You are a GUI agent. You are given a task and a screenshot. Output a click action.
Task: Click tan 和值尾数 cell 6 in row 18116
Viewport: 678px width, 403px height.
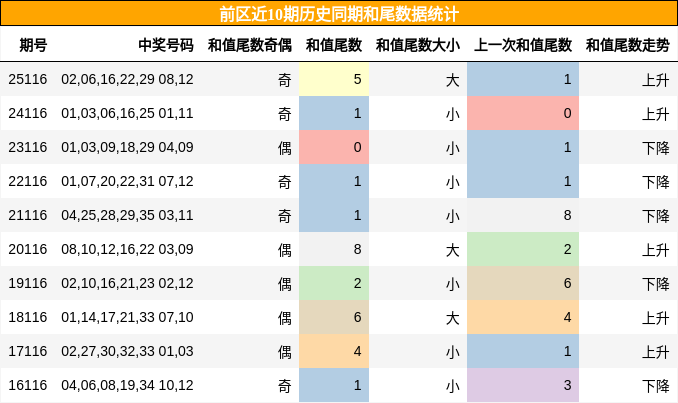point(334,317)
